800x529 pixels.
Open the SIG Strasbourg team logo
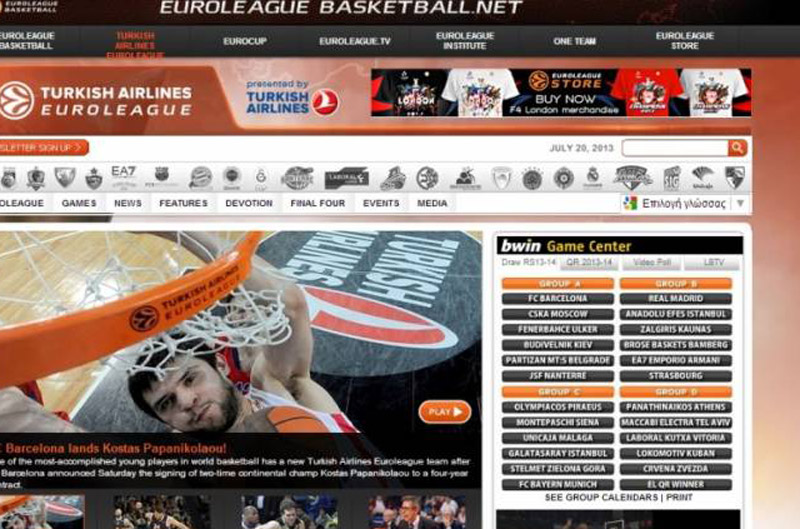672,178
